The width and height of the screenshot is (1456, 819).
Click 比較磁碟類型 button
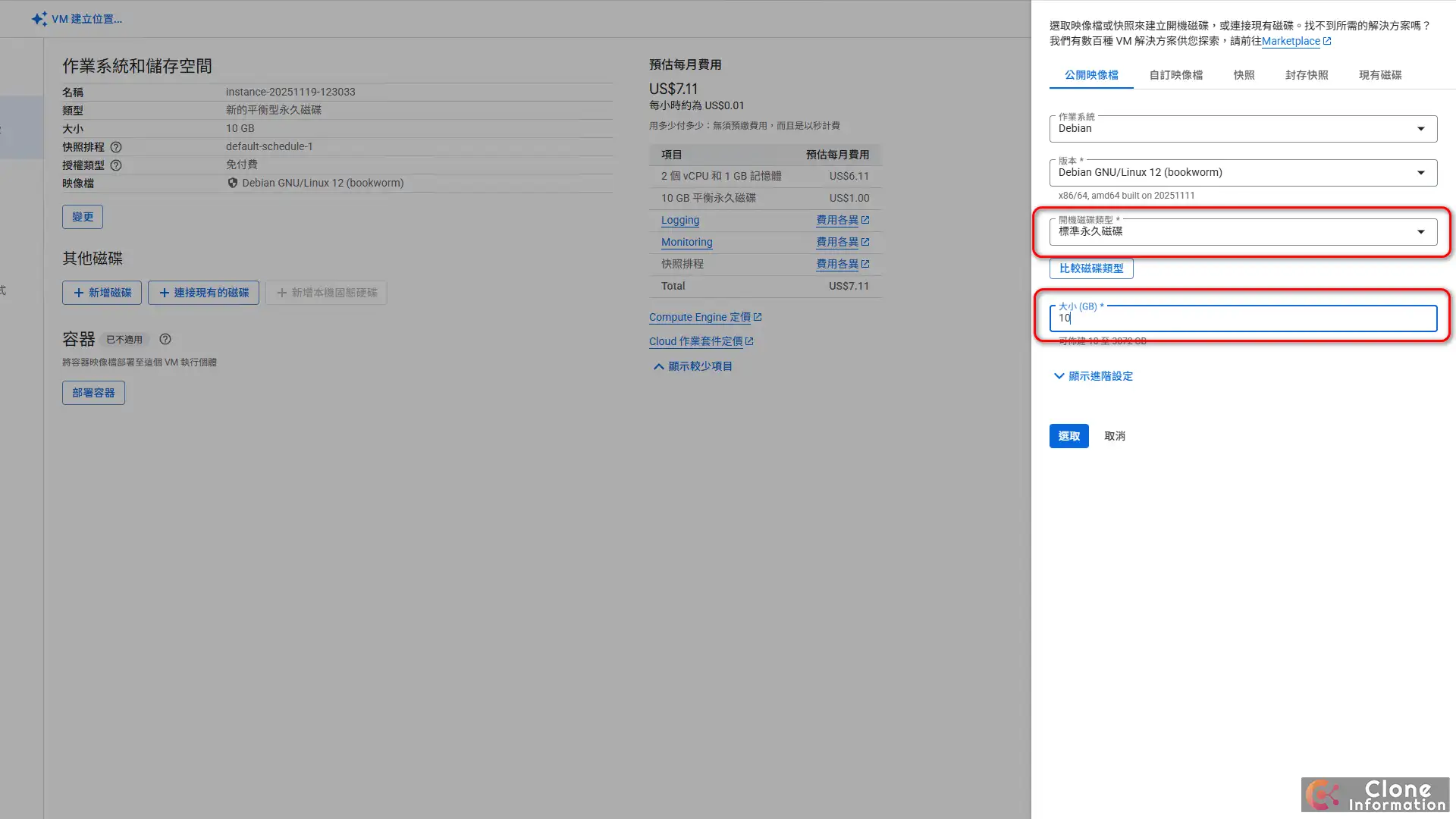(1091, 268)
